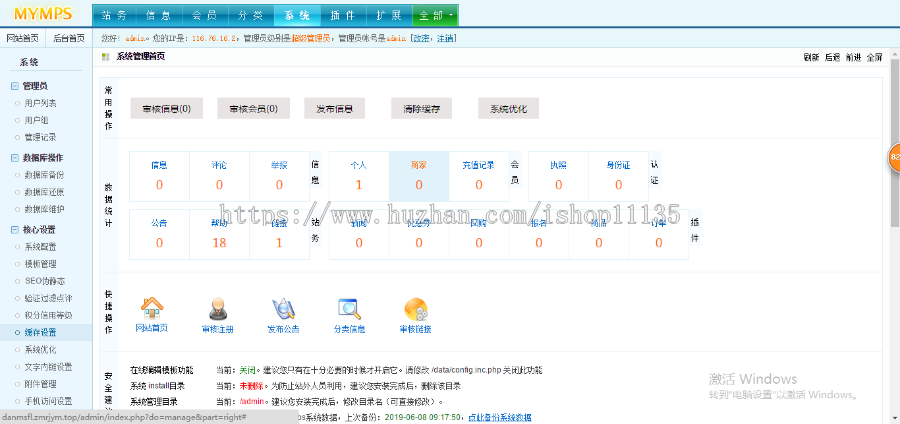Click the 审核信息(0) button

click(x=166, y=108)
